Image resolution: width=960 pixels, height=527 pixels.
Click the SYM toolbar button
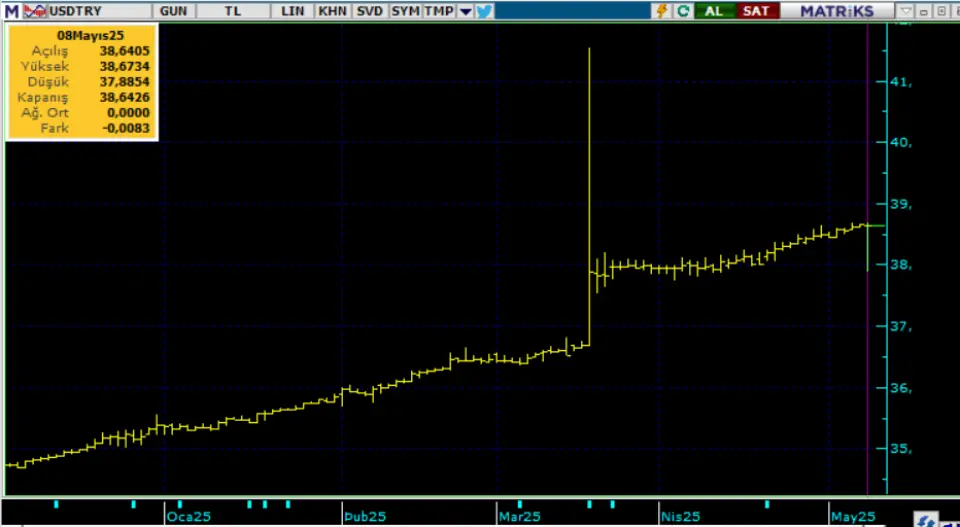[x=405, y=11]
